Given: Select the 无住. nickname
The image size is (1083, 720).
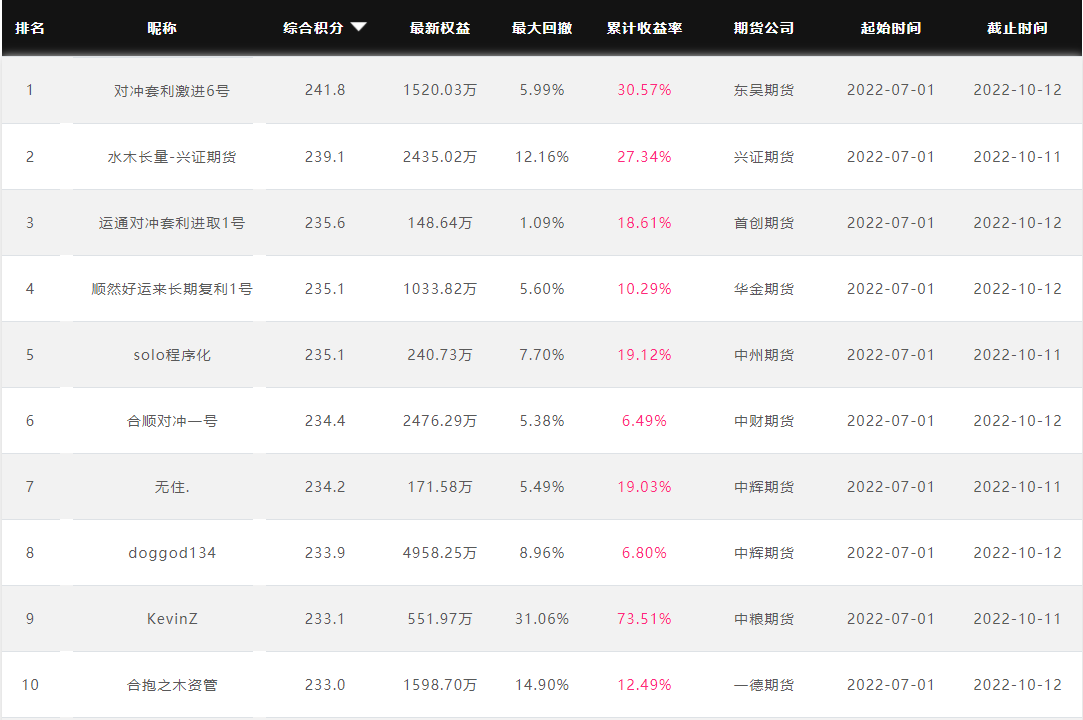Looking at the screenshot, I should (x=172, y=486).
